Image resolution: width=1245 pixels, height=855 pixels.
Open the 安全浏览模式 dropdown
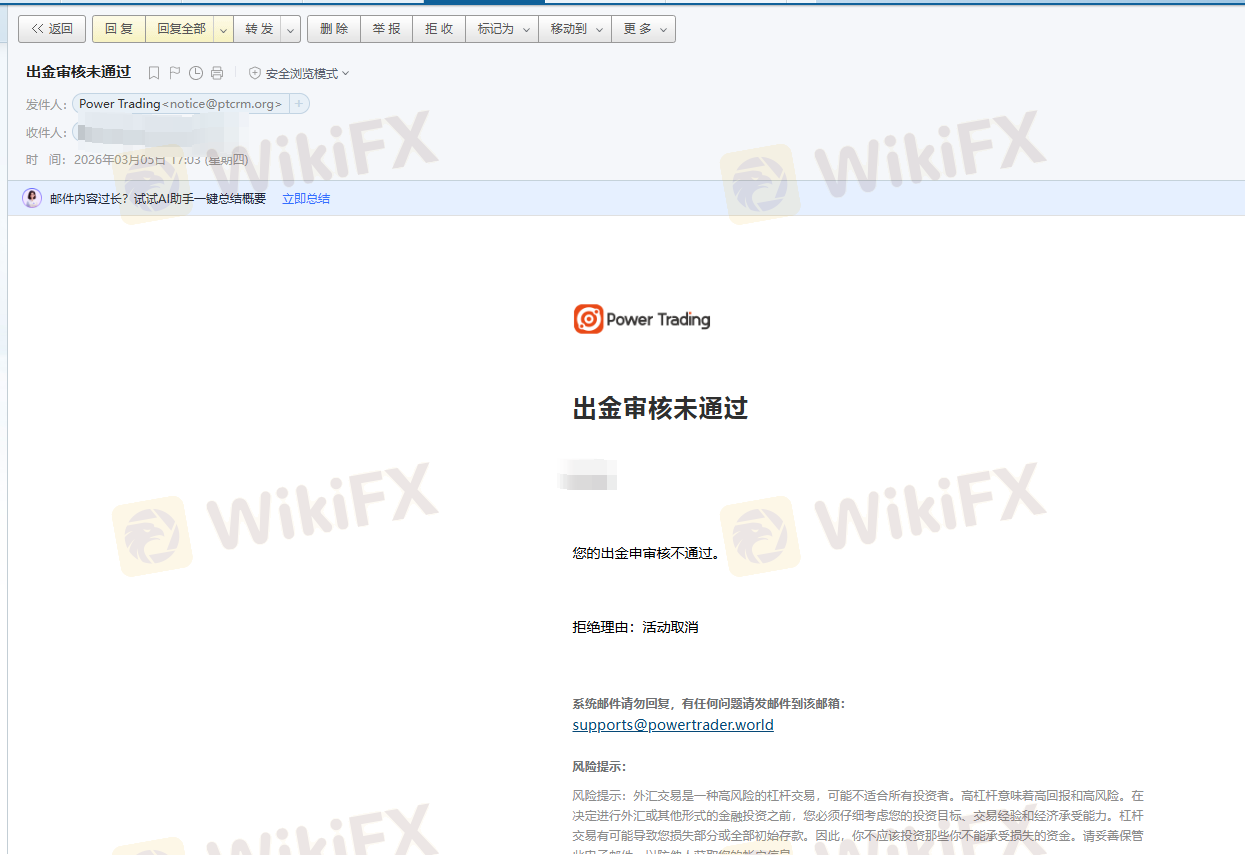[x=307, y=73]
